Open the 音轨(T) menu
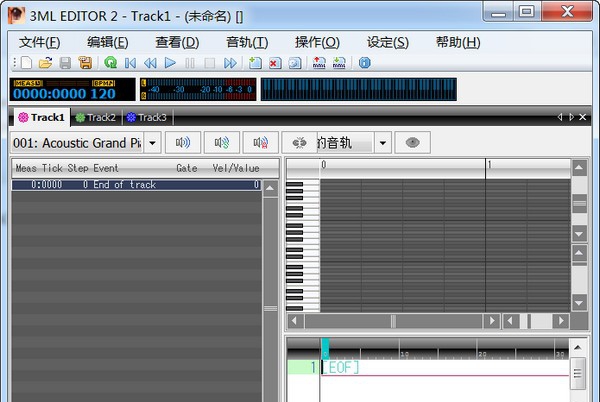This screenshot has height=402, width=600. [x=247, y=42]
